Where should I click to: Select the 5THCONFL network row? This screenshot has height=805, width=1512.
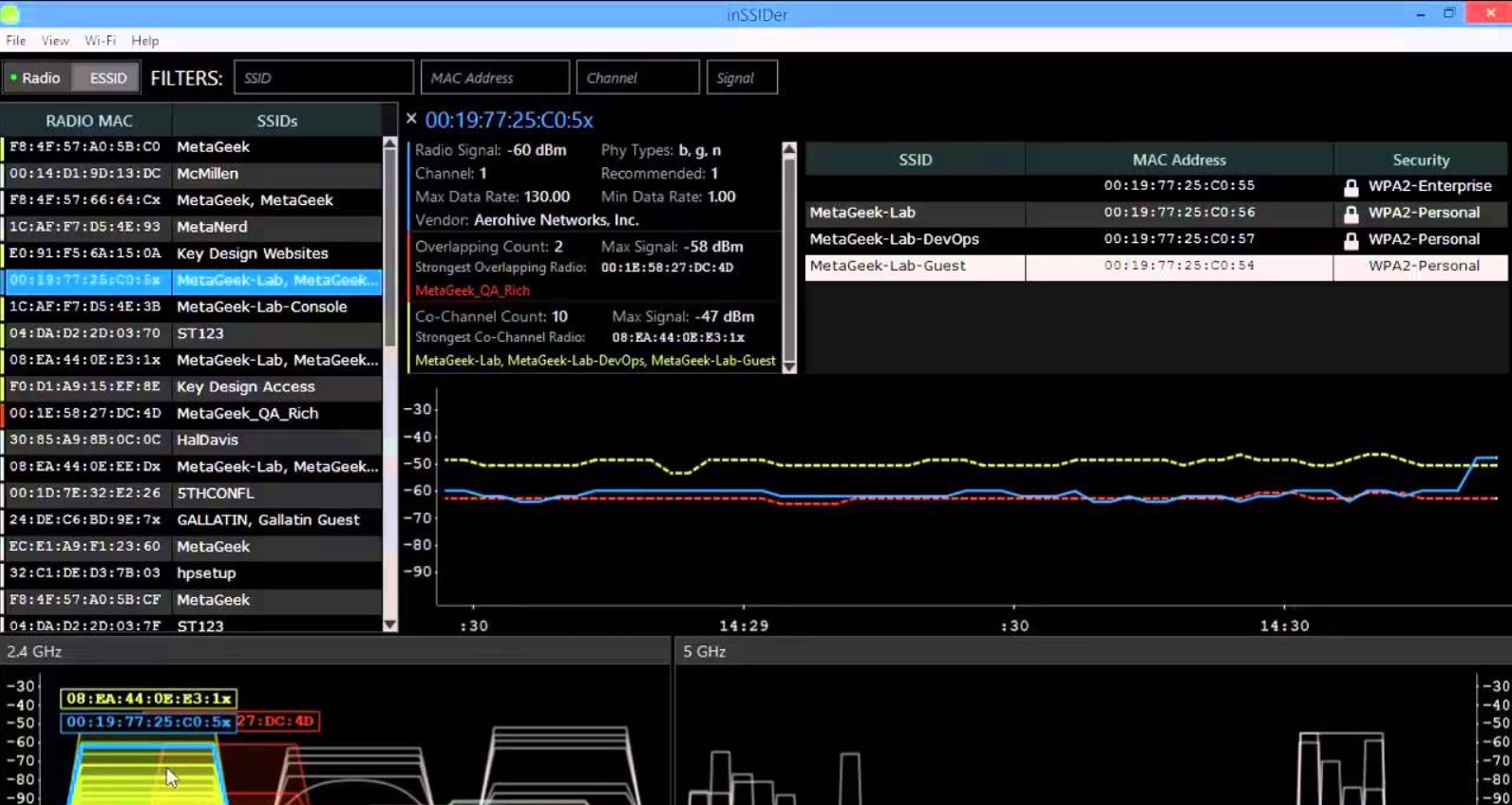tap(193, 493)
